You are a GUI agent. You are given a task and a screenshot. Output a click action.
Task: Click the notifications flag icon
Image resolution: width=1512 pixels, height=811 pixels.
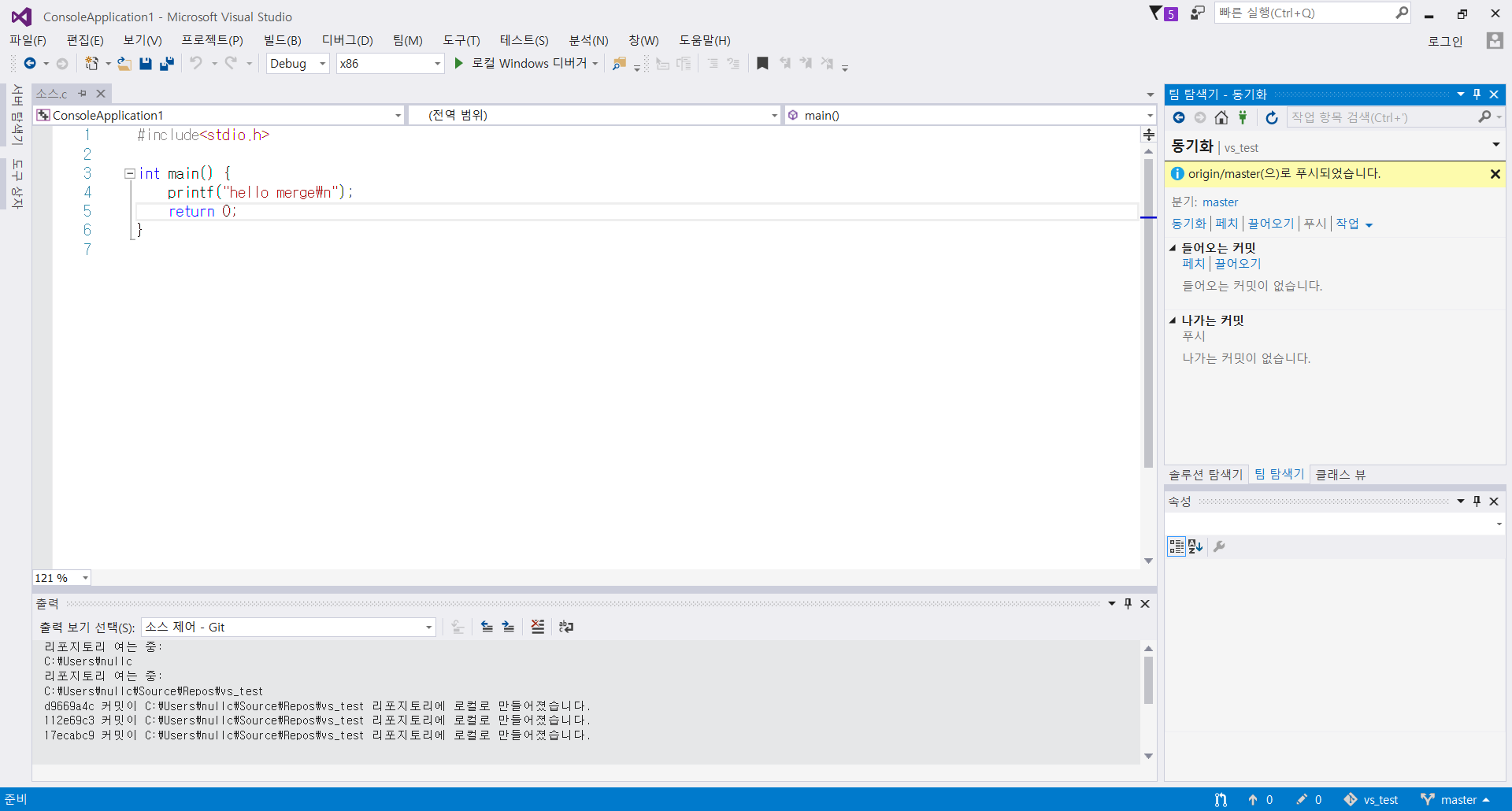click(1156, 13)
